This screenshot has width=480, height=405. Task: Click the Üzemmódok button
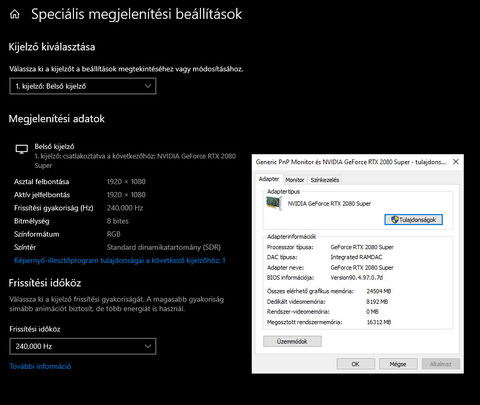(292, 341)
